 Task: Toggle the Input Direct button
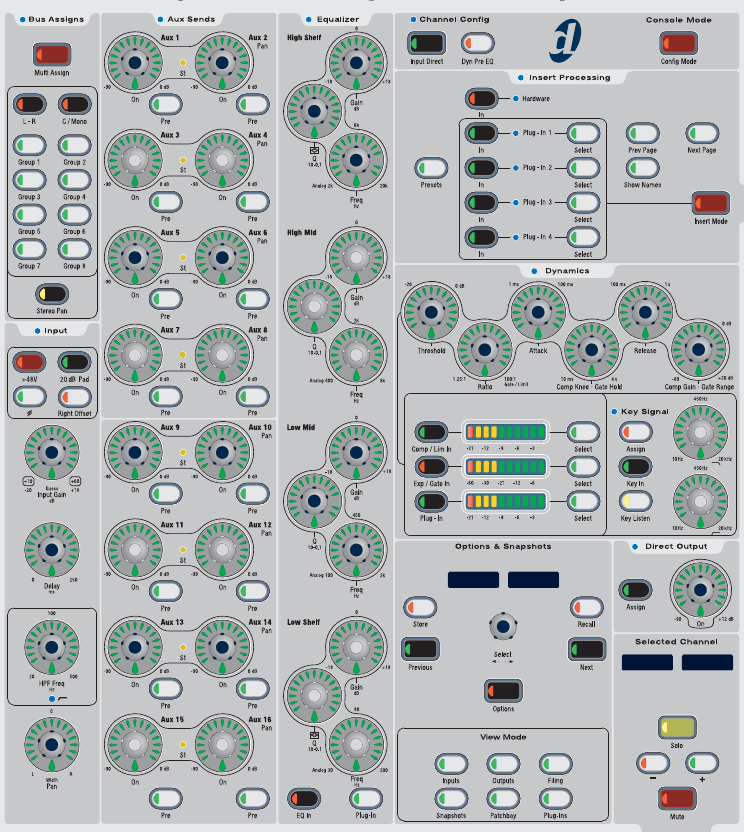(x=427, y=43)
